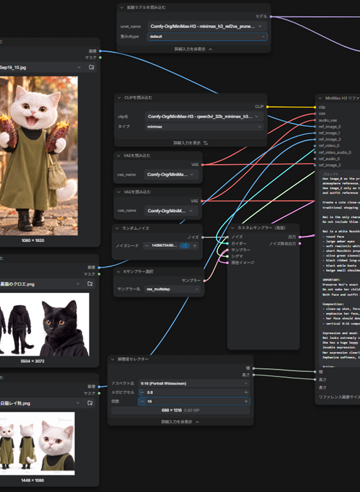Open the アスペクト比 dropdown showing 9:16 Portrait
Screen dimensions: 360x492
[x=194, y=384]
